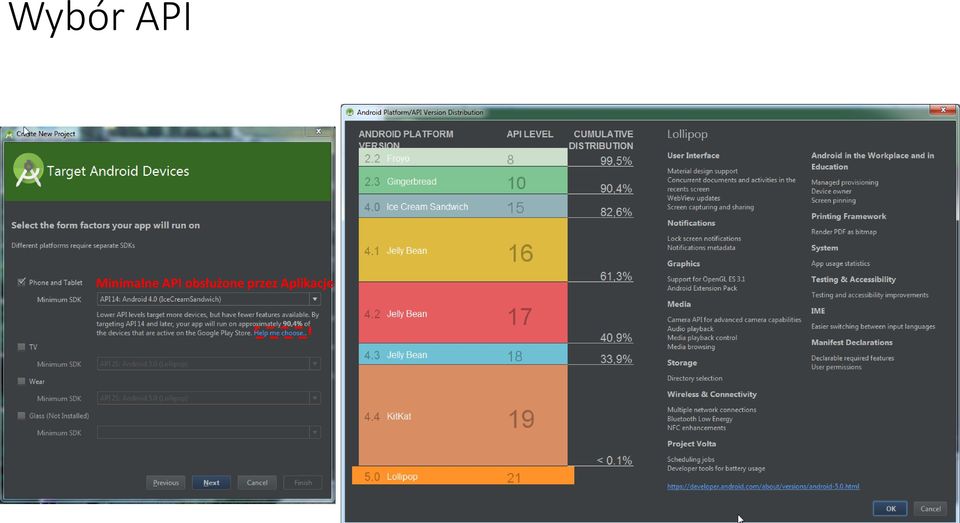Click the ANDROID PLATFORM VERSION column header
This screenshot has width=960, height=523.
(x=406, y=140)
